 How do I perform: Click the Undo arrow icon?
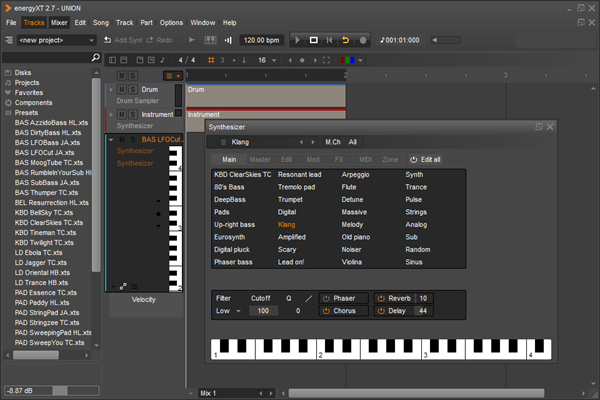108,40
